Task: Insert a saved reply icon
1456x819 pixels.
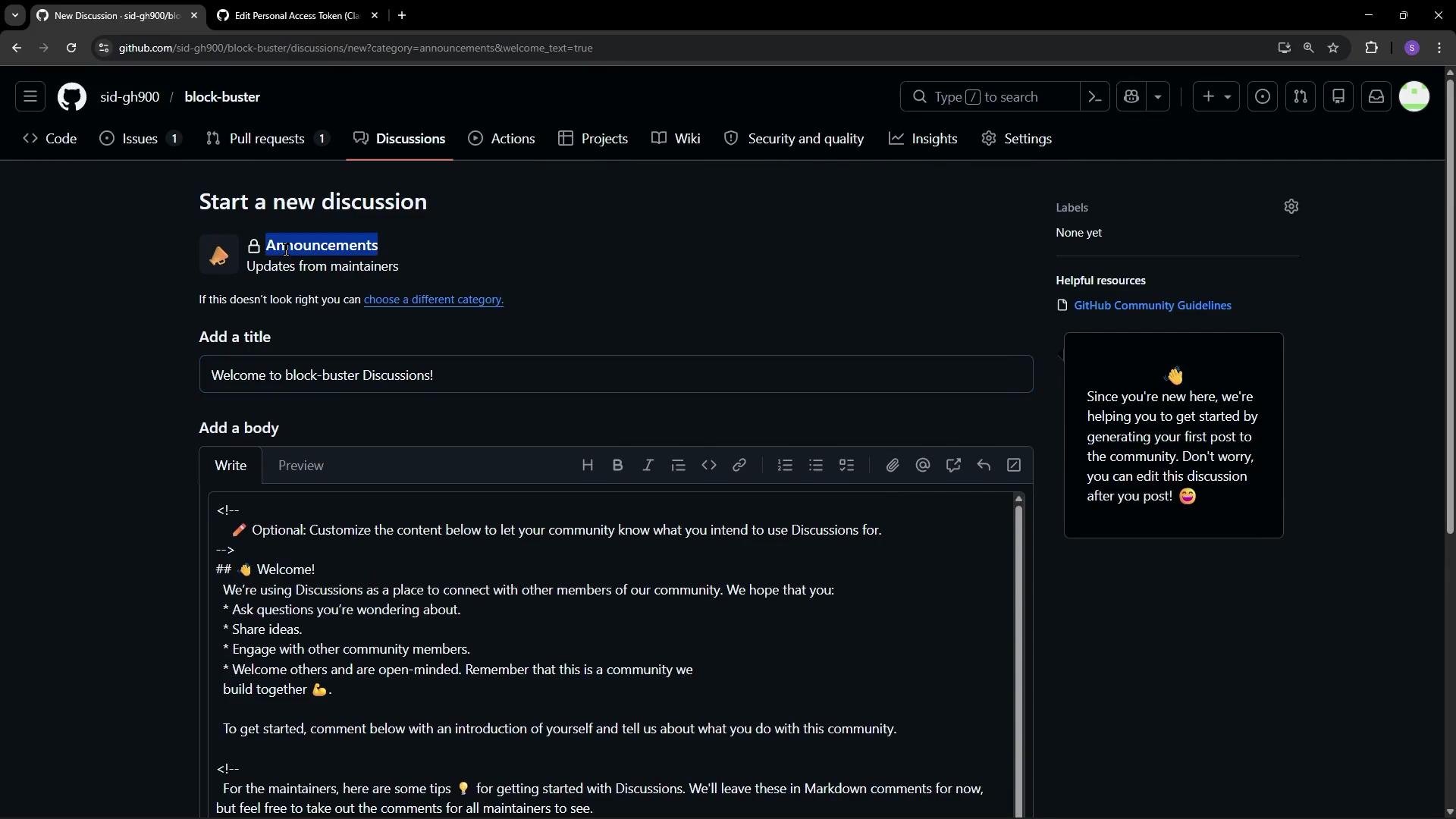Action: 984,466
